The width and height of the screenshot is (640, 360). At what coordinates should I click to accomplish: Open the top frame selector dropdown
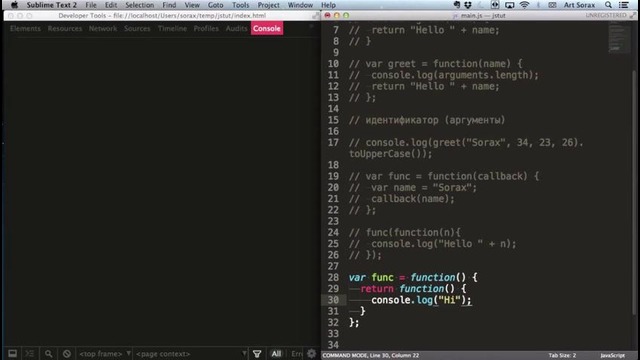click(x=104, y=354)
